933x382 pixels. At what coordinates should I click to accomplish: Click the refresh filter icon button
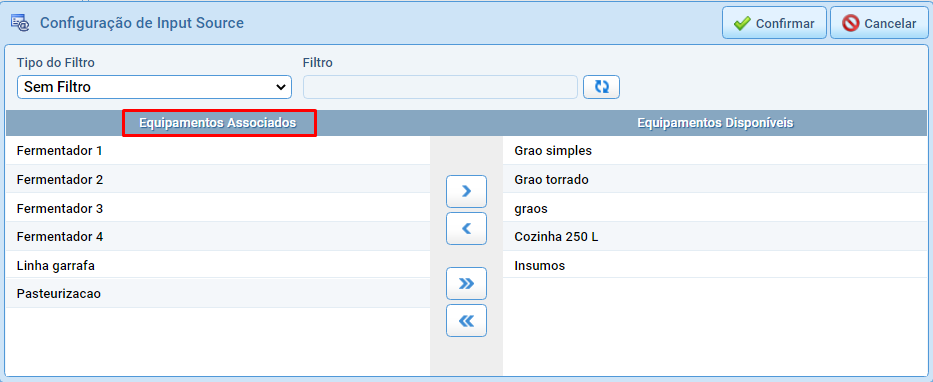tap(602, 87)
